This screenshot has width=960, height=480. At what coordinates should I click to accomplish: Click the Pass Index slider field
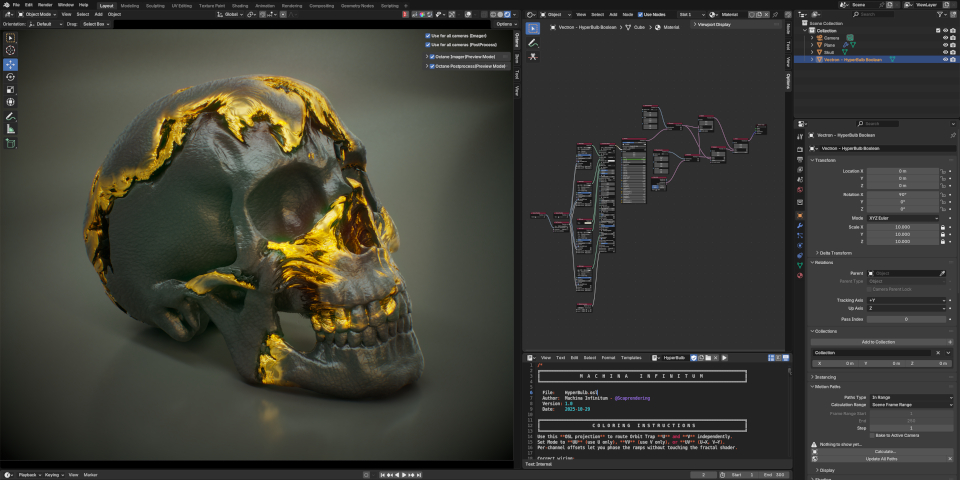(x=905, y=319)
